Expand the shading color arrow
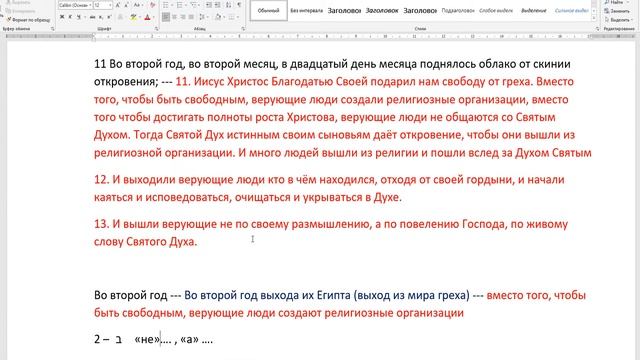 [x=224, y=17]
